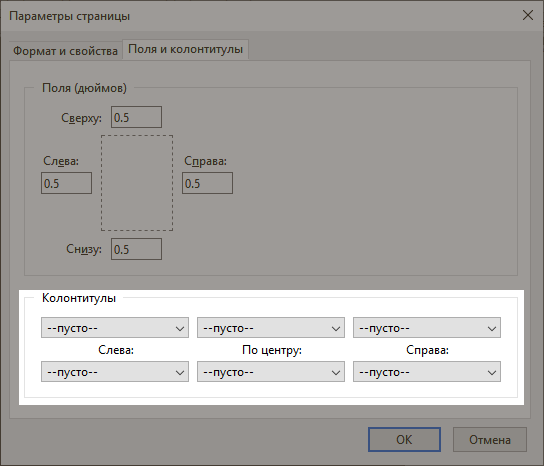Click the Отмена button
Screen dimensions: 544x466
(x=490, y=440)
